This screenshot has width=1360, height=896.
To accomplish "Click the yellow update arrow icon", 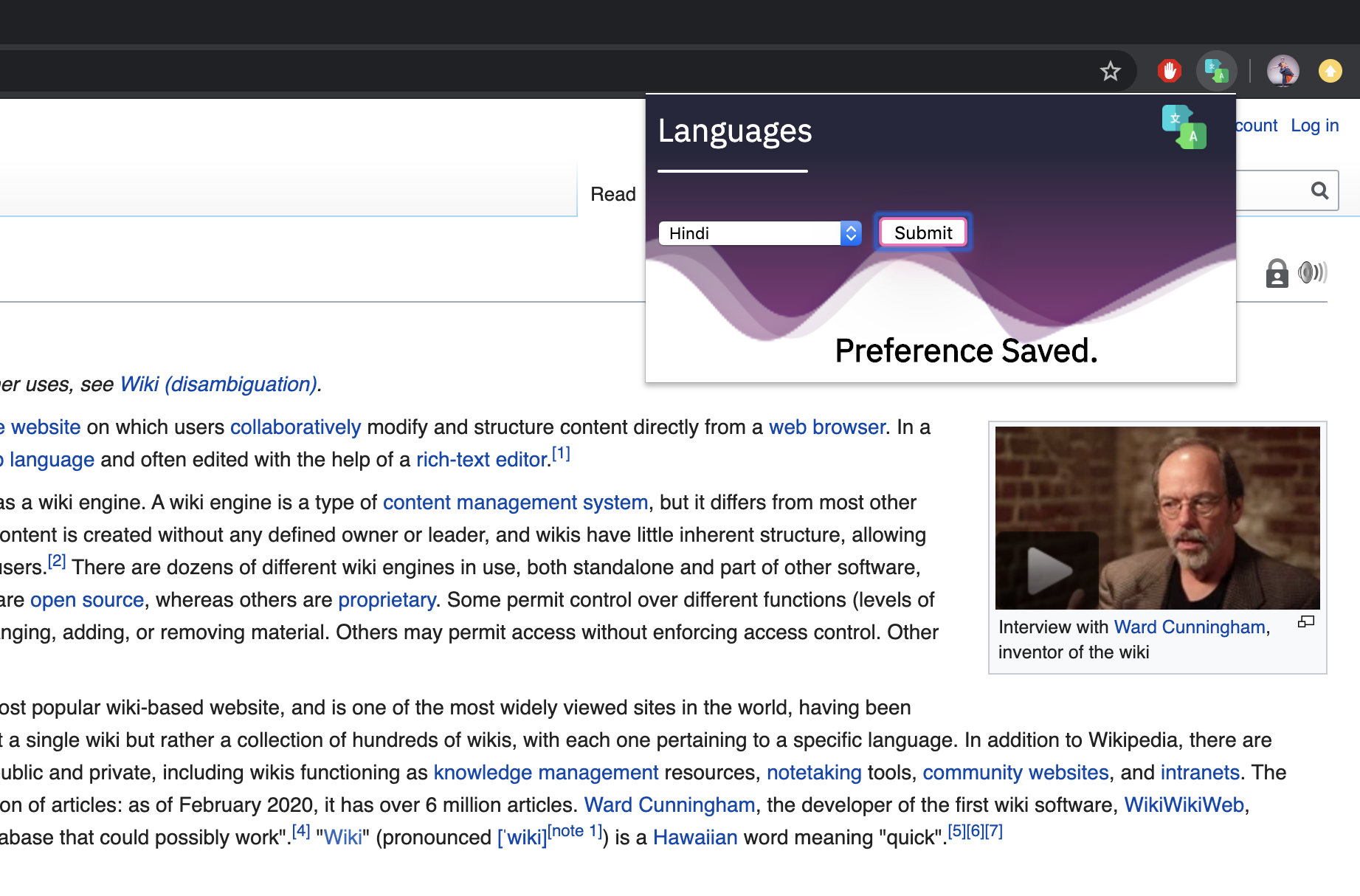I will point(1330,71).
